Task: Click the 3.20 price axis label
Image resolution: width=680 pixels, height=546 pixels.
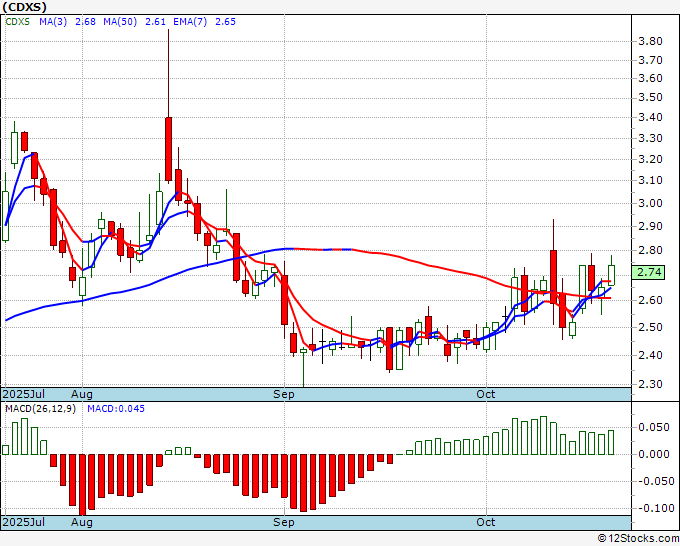Action: coord(651,159)
